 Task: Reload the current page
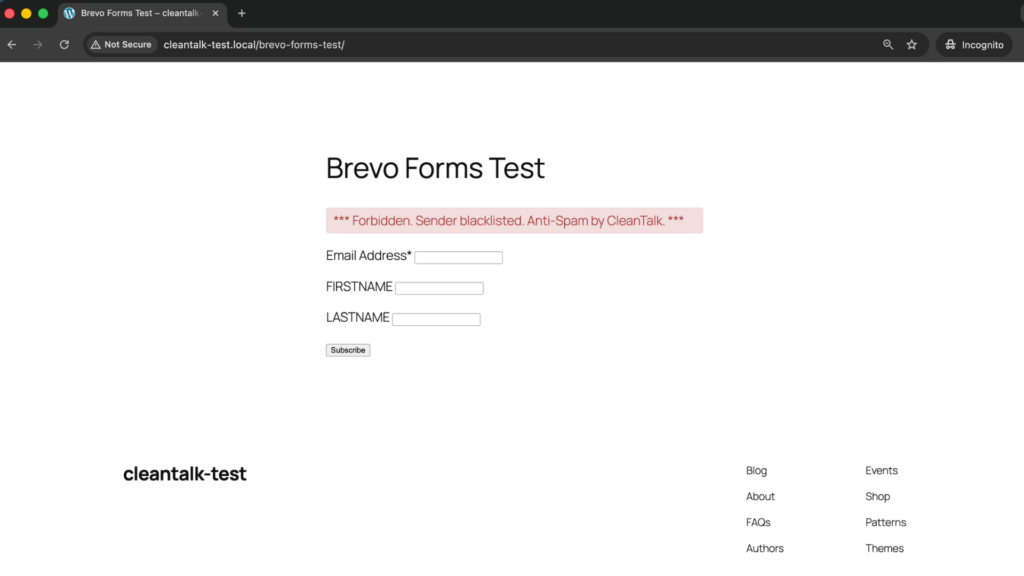coord(64,44)
